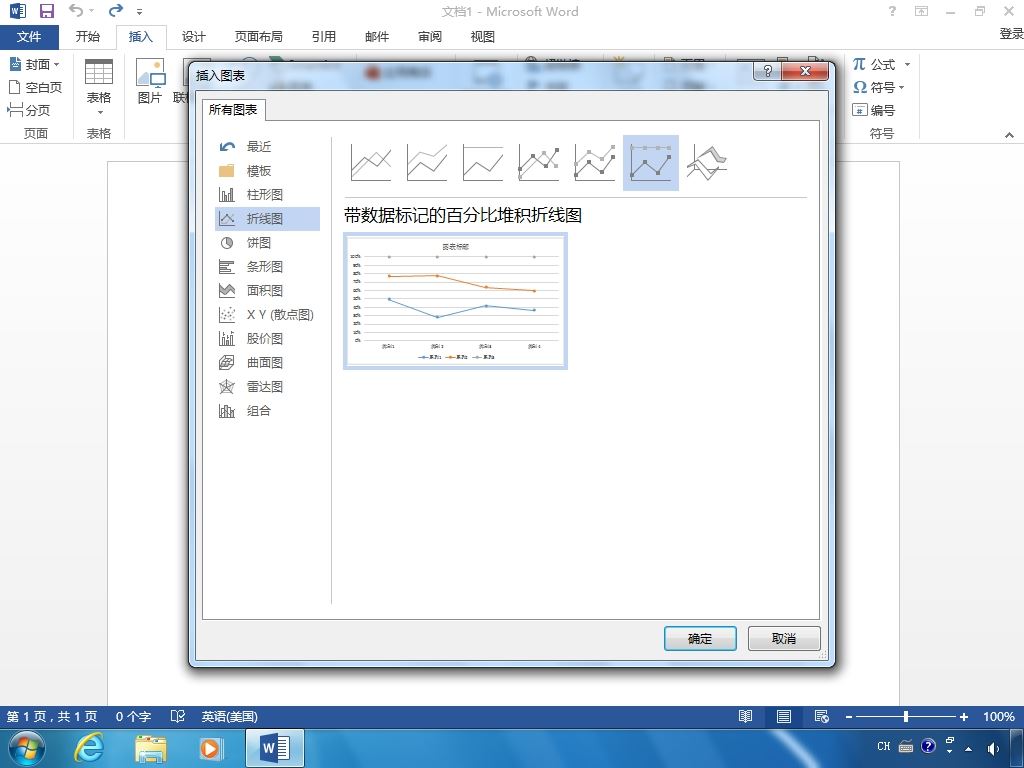Select the Line chart (折线图) category
1024x768 pixels.
click(267, 219)
